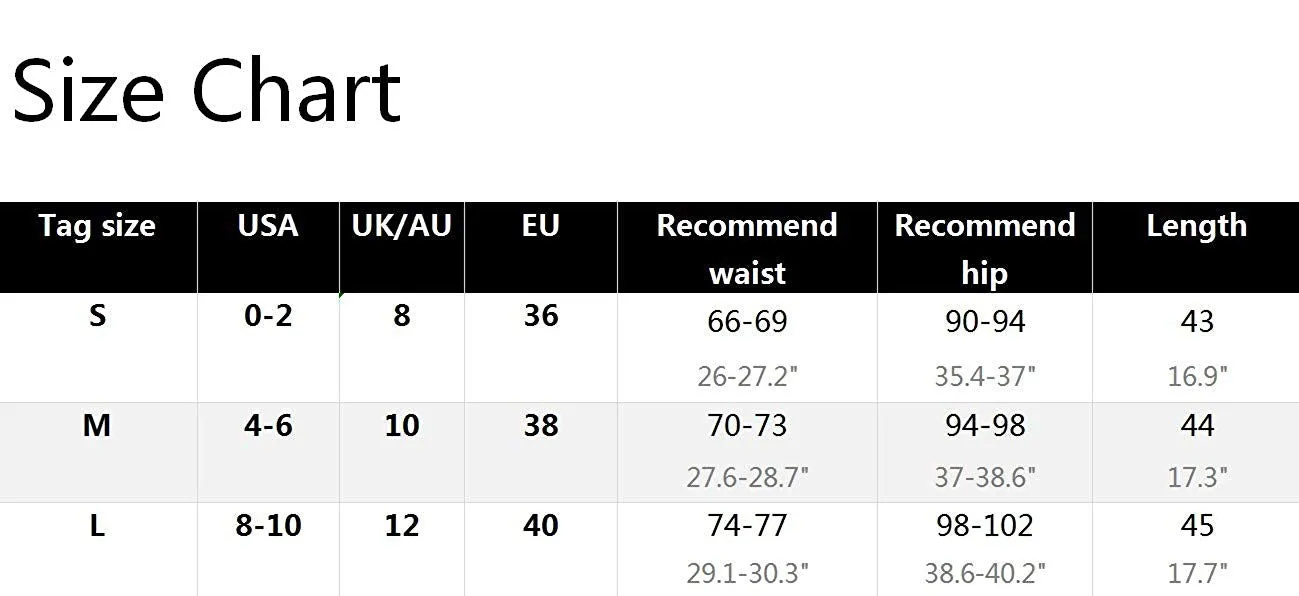
Task: Select the Tag size column header
Action: point(97,226)
